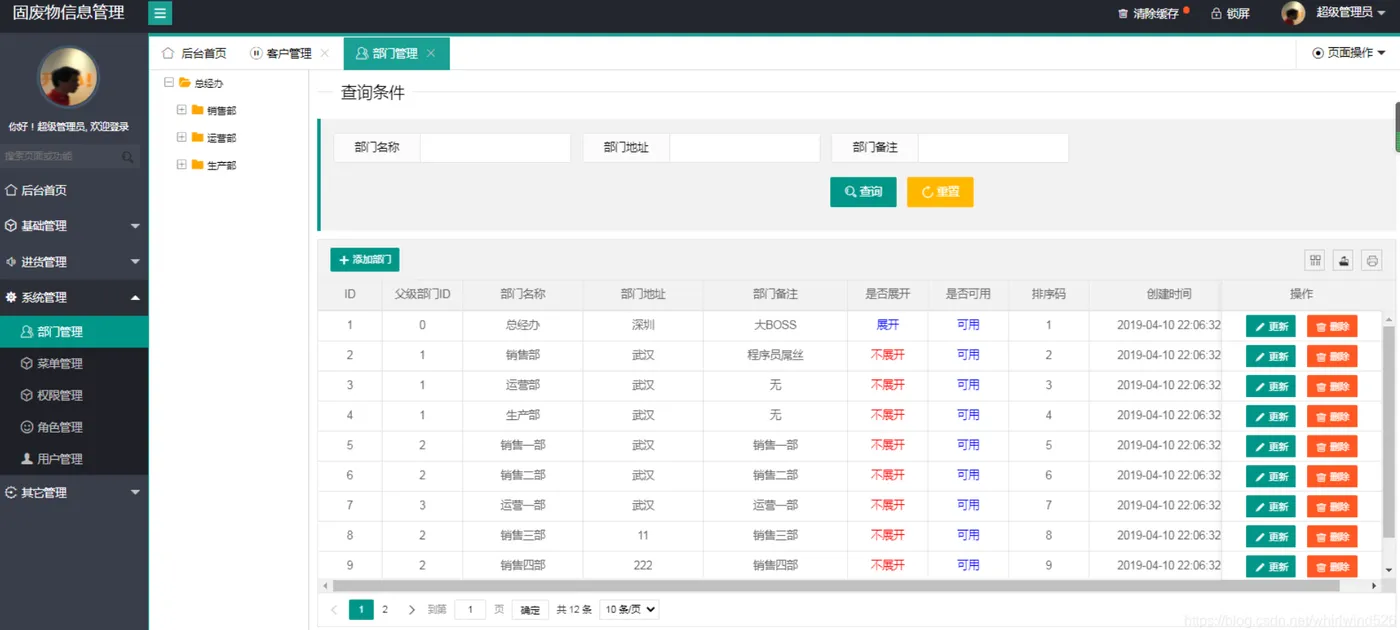Collapse the 总经办 tree node
Image resolution: width=1400 pixels, height=630 pixels.
click(169, 83)
